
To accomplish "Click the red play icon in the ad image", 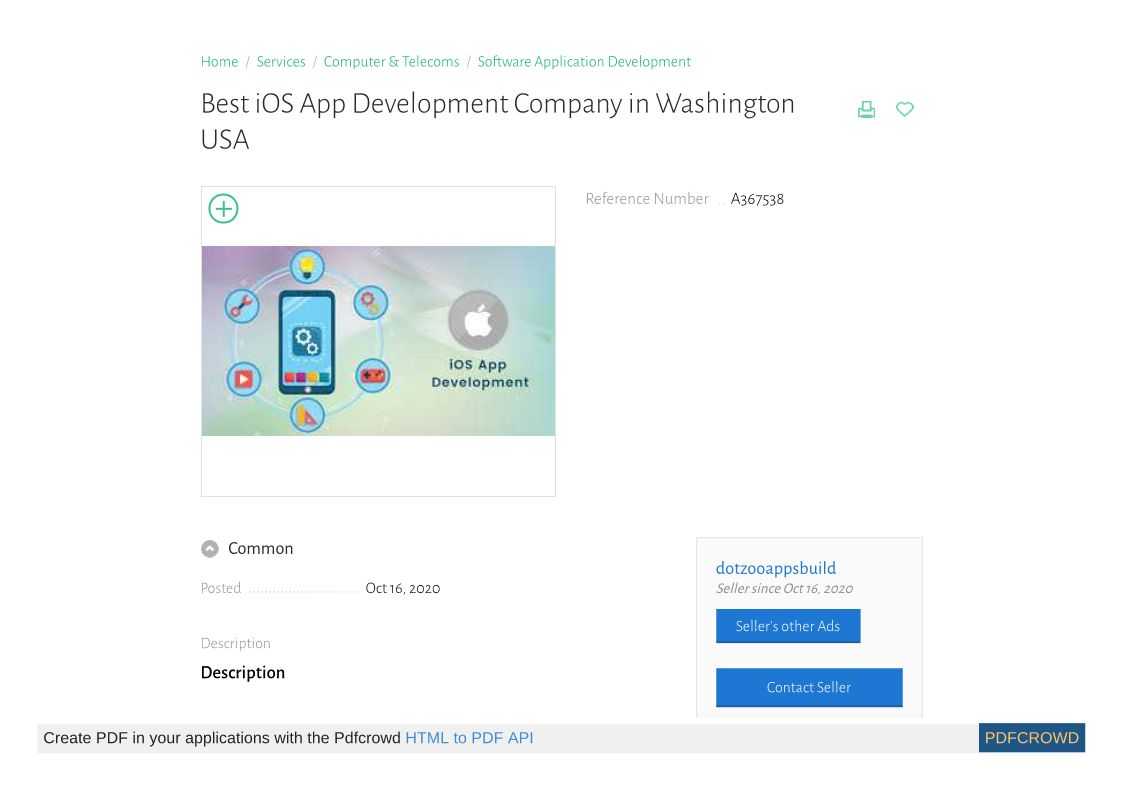I will pyautogui.click(x=243, y=379).
